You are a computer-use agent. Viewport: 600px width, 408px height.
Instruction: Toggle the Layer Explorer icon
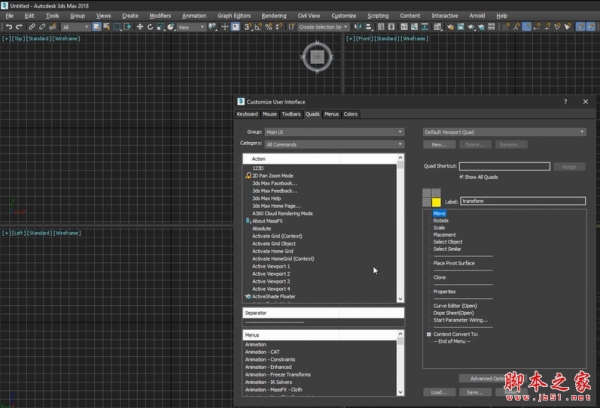click(x=391, y=27)
